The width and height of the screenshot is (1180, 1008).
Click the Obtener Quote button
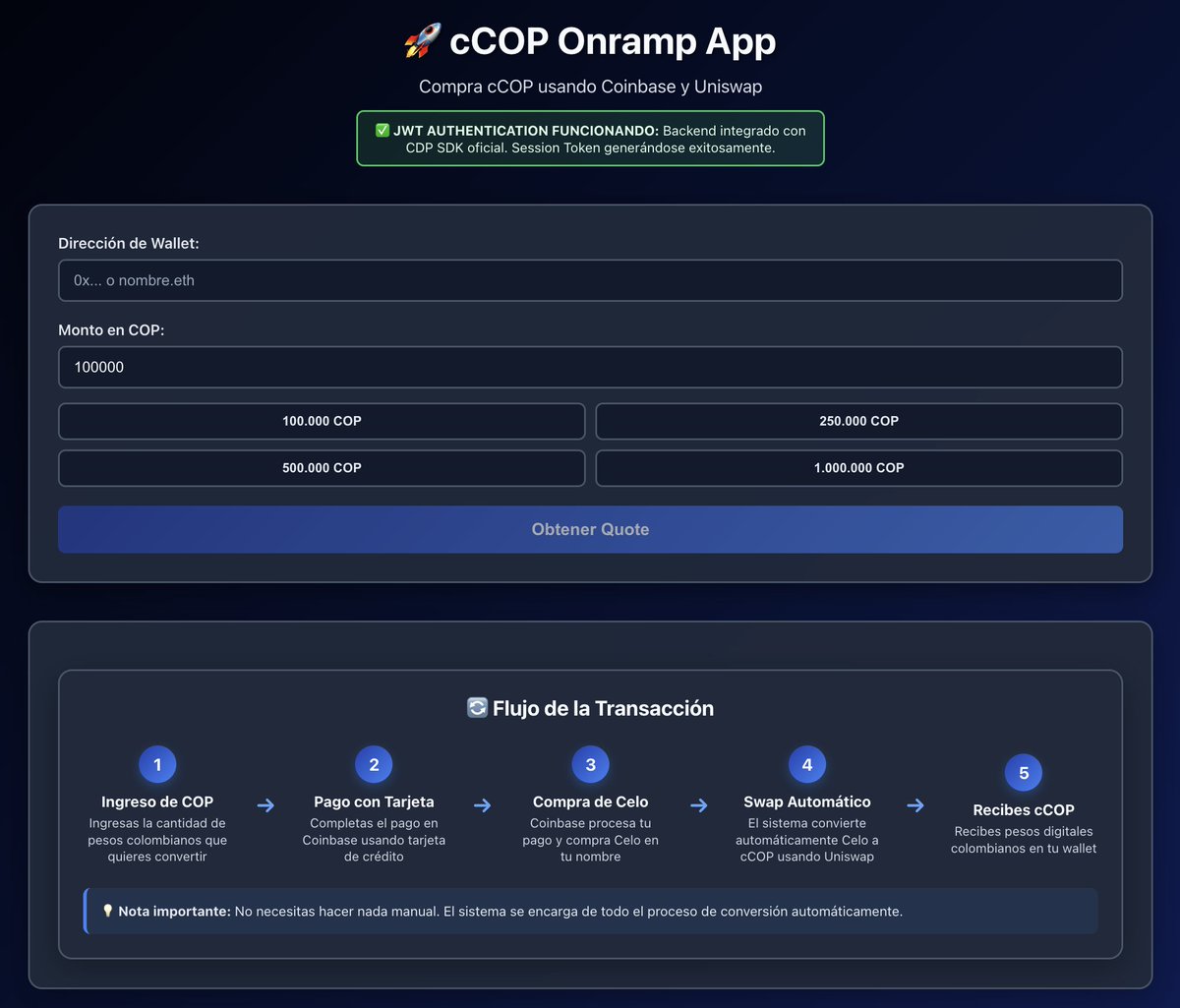[x=590, y=529]
